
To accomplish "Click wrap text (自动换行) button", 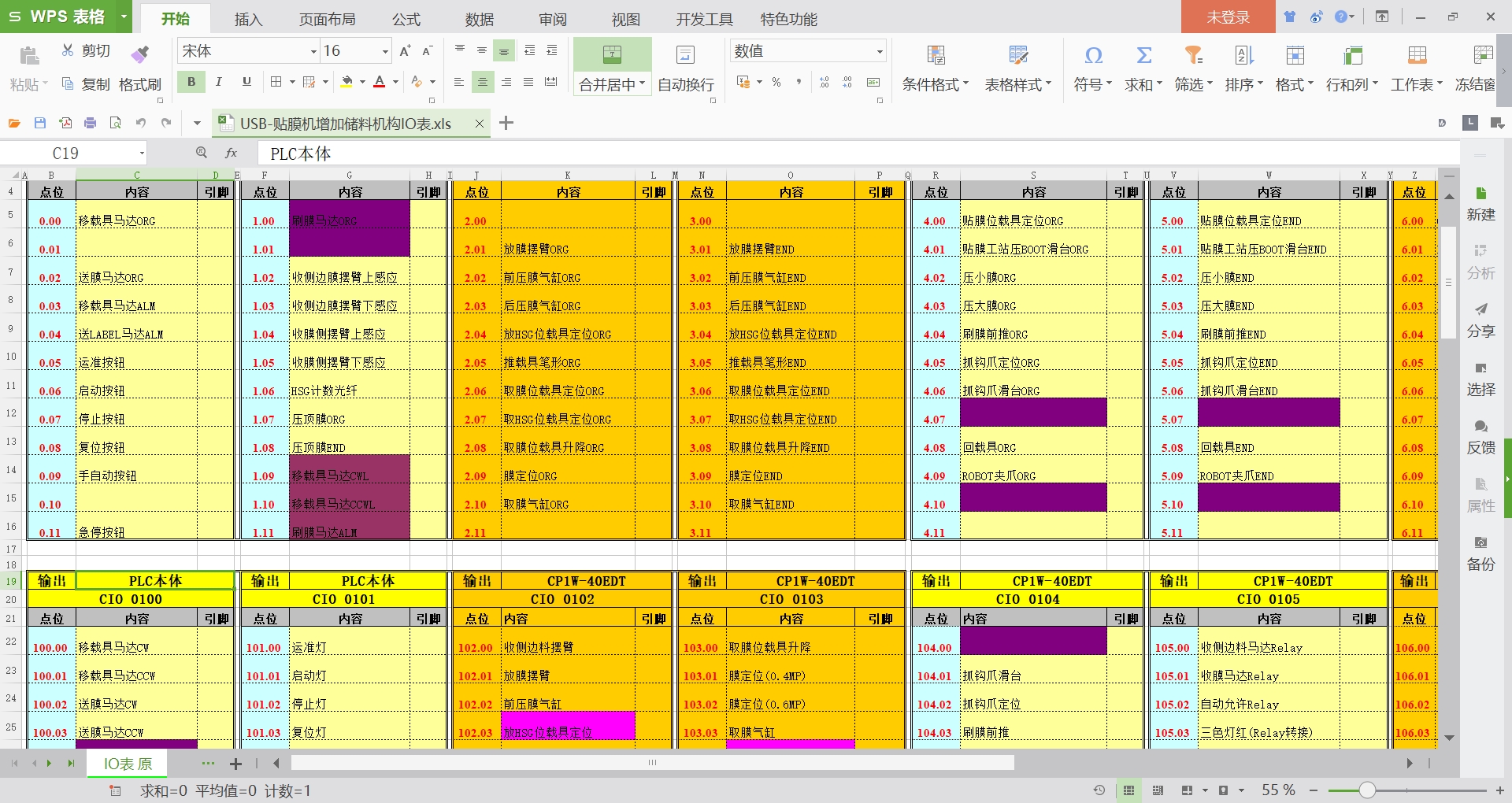I will [686, 68].
